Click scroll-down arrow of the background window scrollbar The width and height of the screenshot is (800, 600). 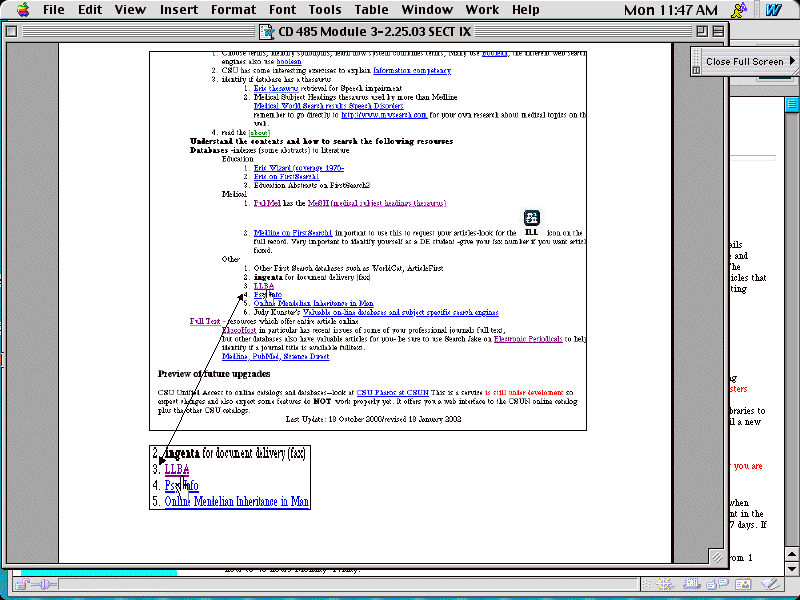coord(792,568)
